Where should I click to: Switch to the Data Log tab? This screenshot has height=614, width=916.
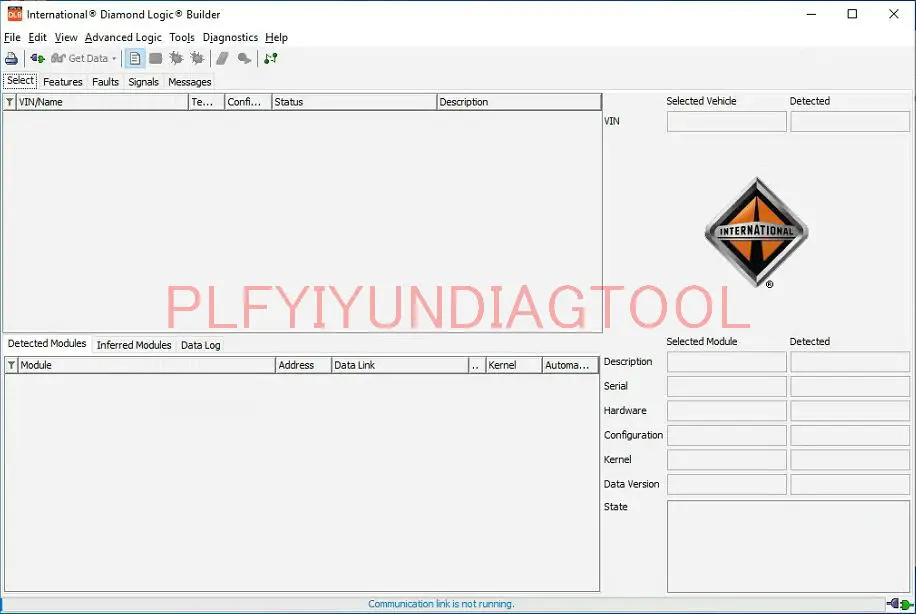point(200,345)
